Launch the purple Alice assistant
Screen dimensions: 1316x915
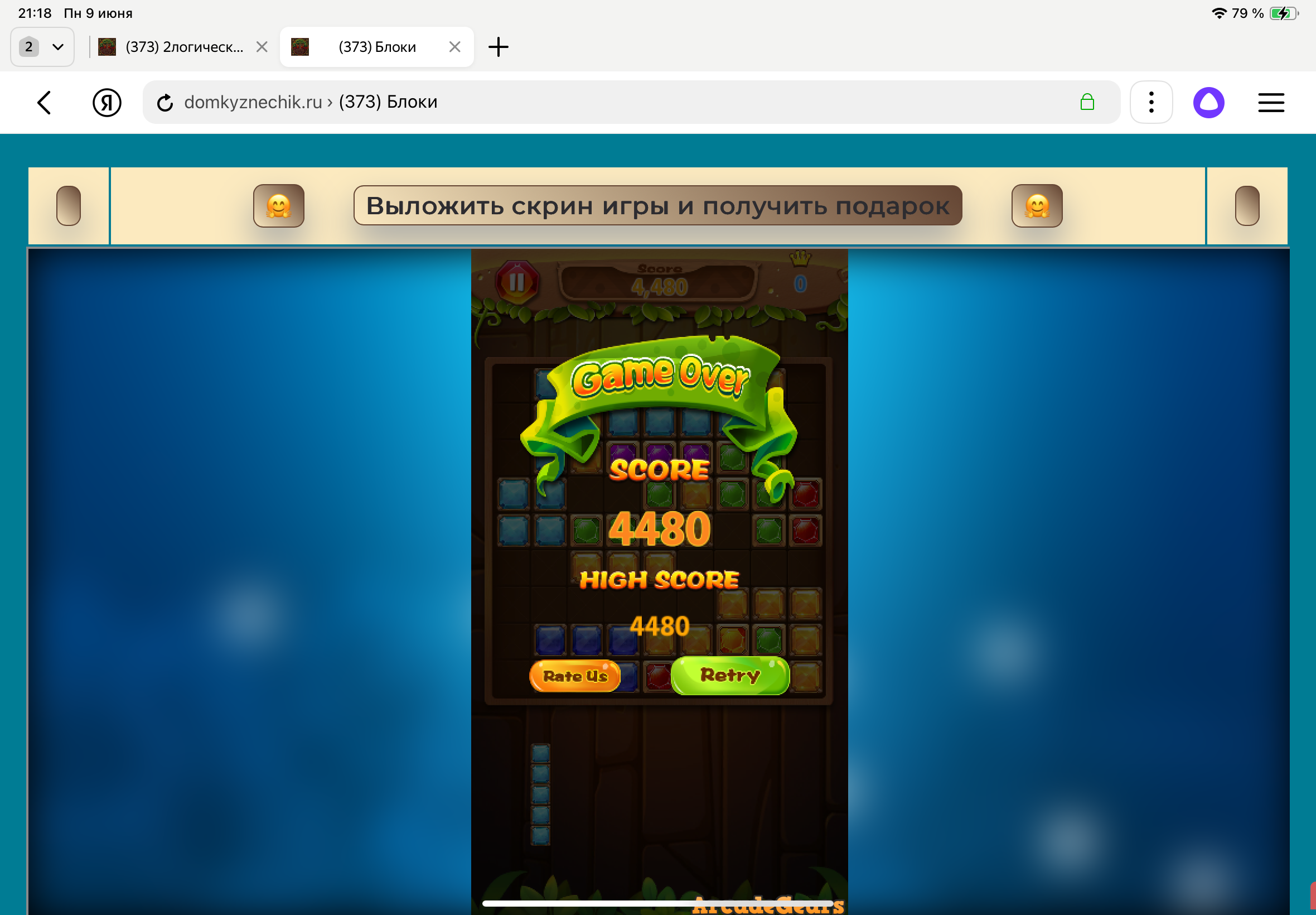tap(1208, 103)
